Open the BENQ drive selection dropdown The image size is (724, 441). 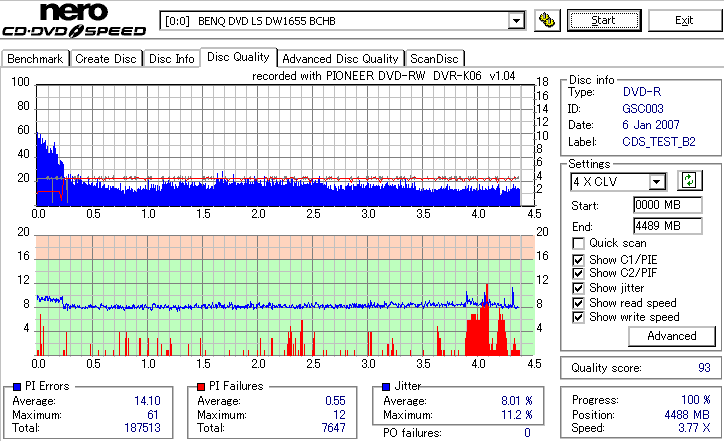coord(516,21)
